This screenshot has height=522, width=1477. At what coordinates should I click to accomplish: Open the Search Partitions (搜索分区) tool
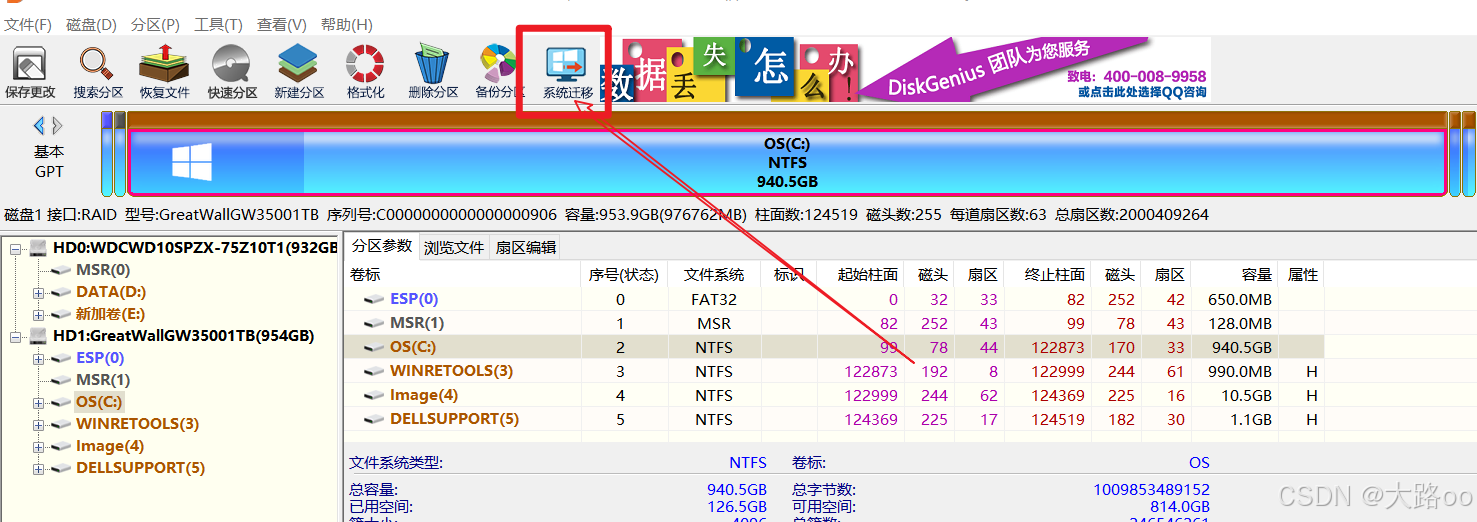pyautogui.click(x=98, y=72)
